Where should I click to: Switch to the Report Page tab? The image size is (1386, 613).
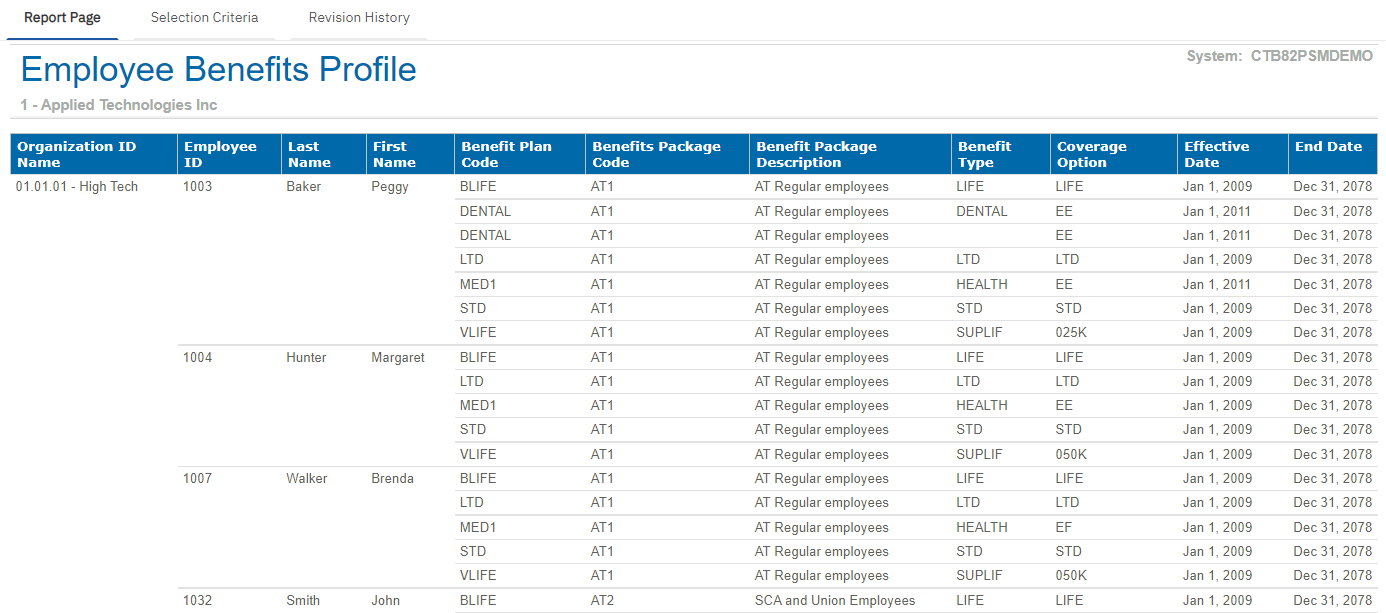click(x=62, y=18)
